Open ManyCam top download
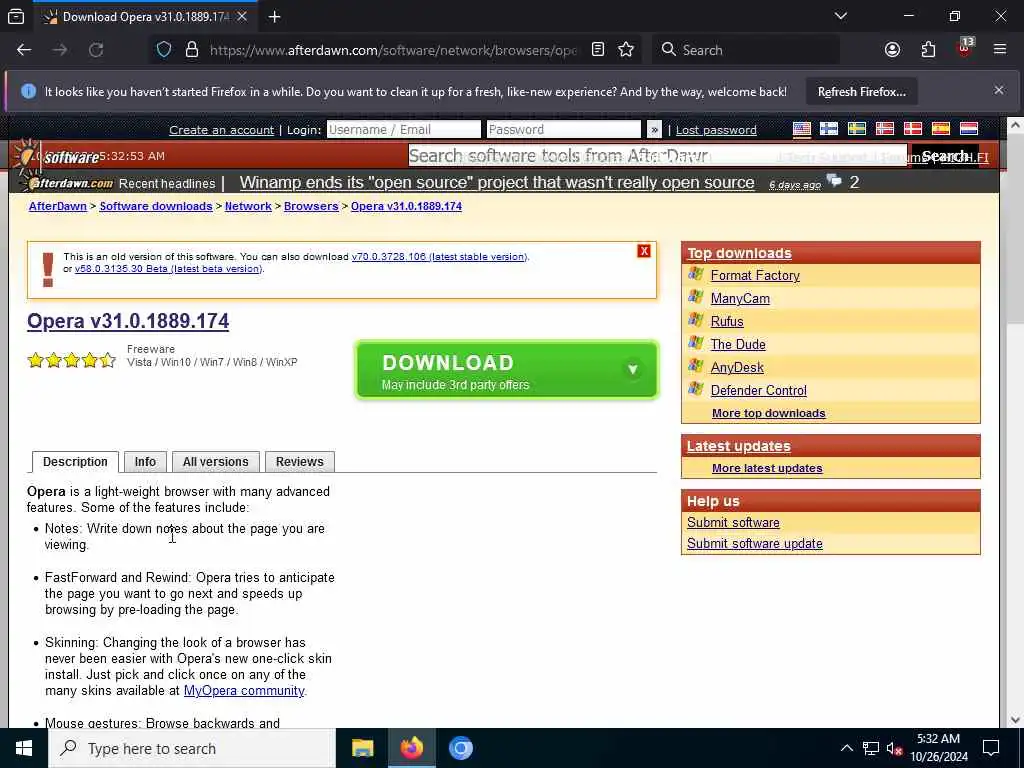Viewport: 1024px width, 768px height. click(740, 298)
